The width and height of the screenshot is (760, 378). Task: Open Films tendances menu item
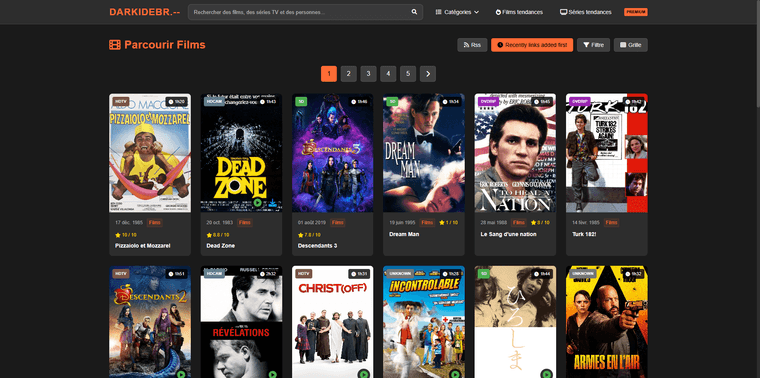click(x=519, y=12)
